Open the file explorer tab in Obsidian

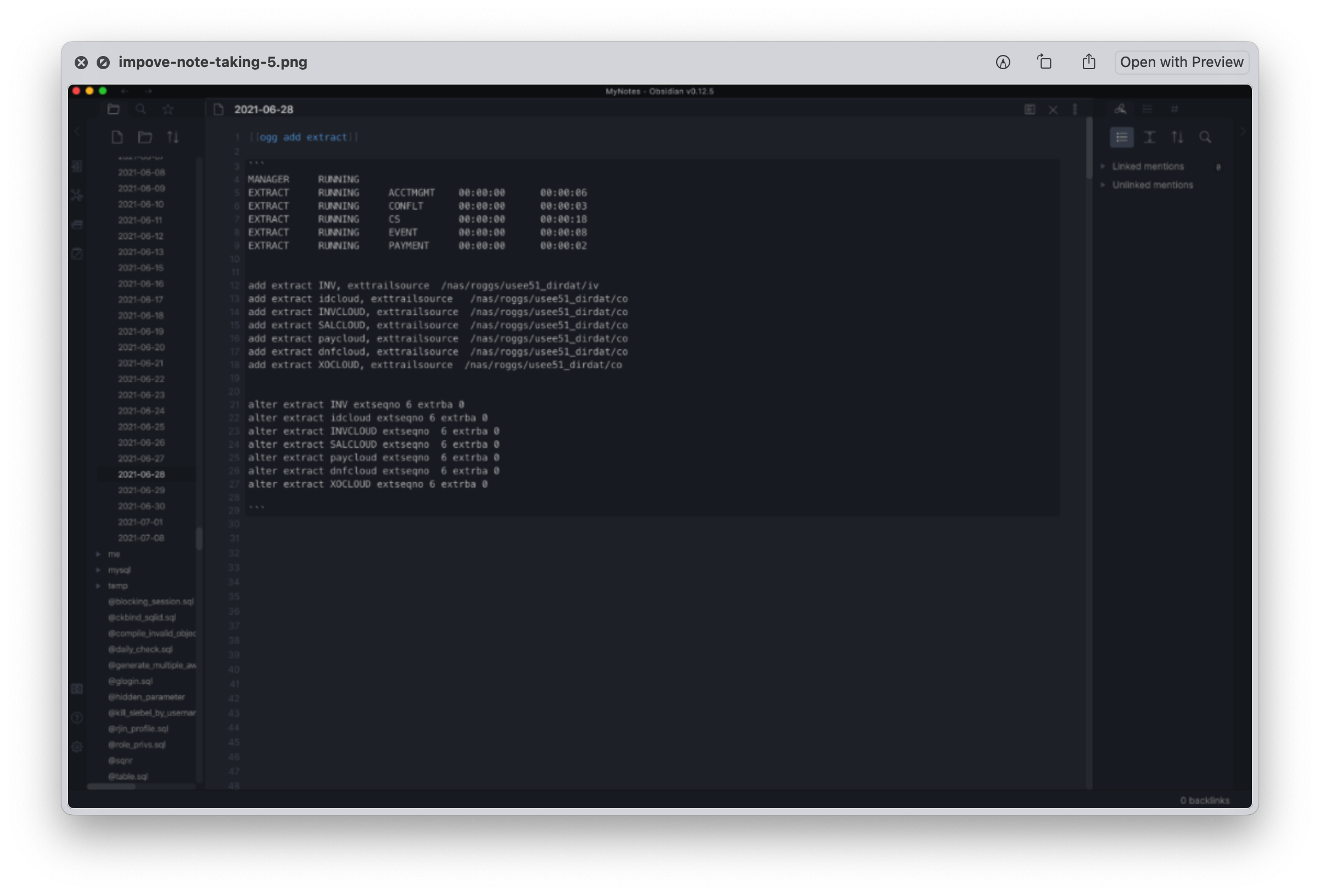click(114, 109)
